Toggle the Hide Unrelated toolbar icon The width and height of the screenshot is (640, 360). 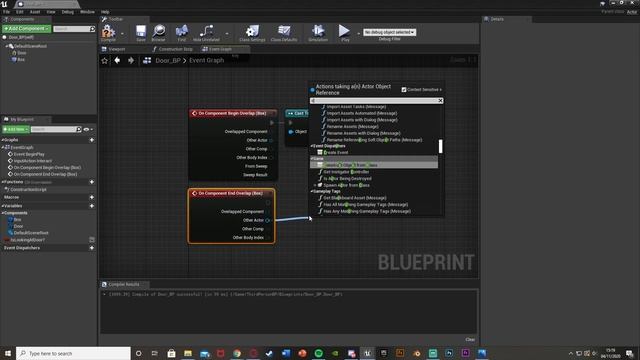pos(206,31)
